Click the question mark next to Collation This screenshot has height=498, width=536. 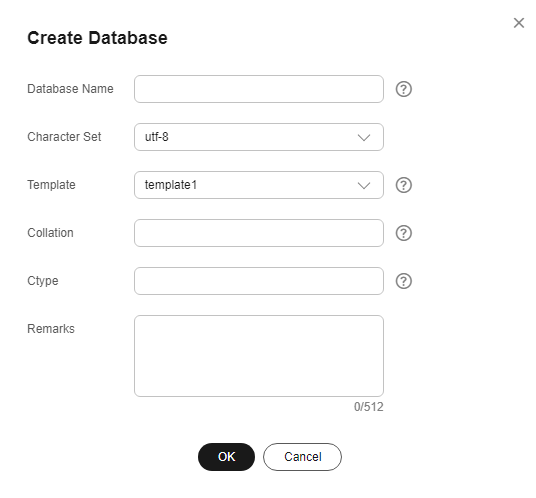[x=403, y=233]
